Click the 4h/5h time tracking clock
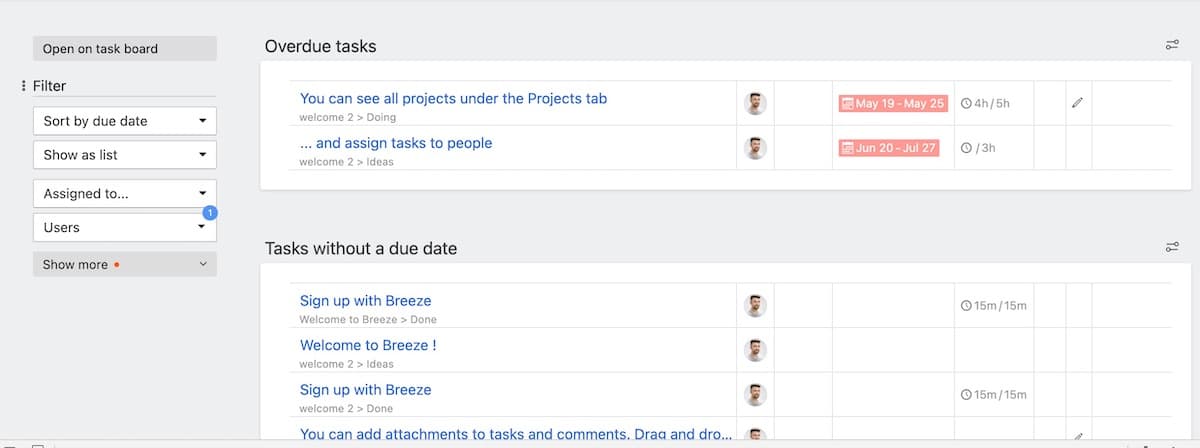The width and height of the screenshot is (1200, 448). pos(985,103)
